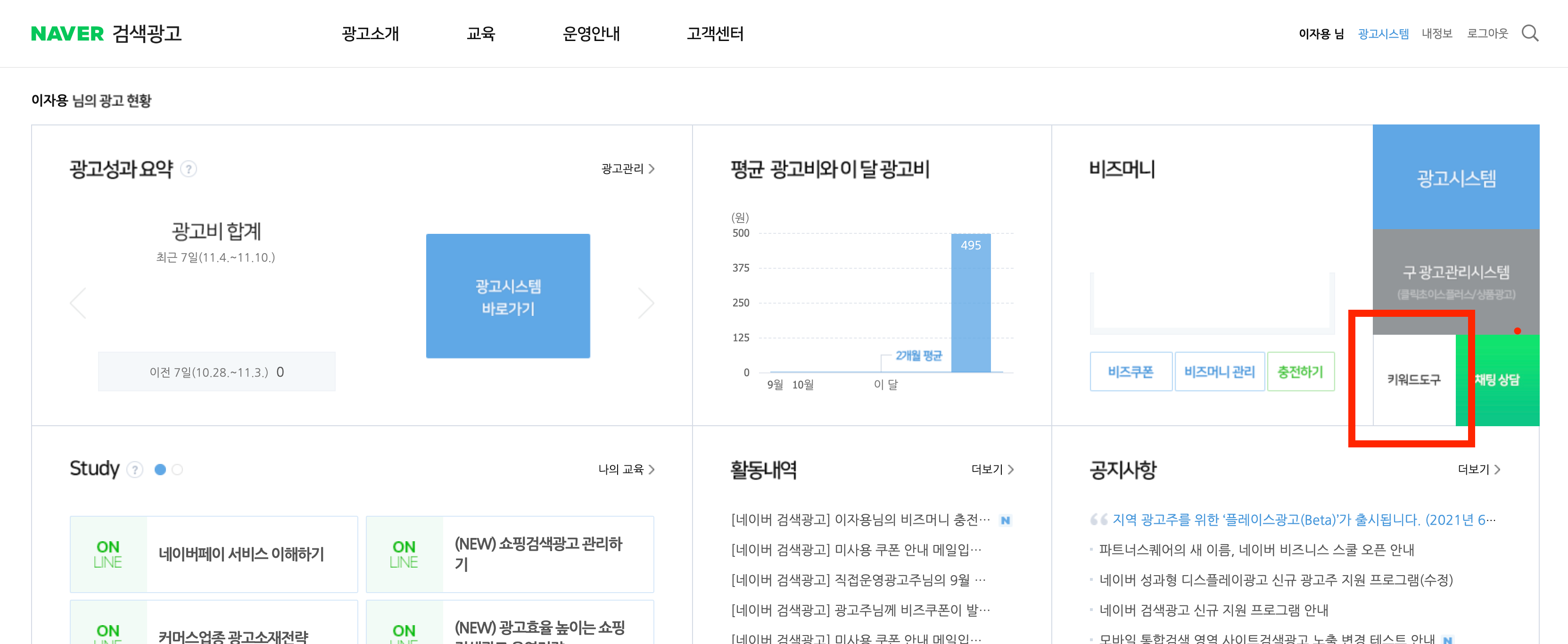
Task: Open the gray 구 광고관리시스템 tile
Action: coord(1455,281)
